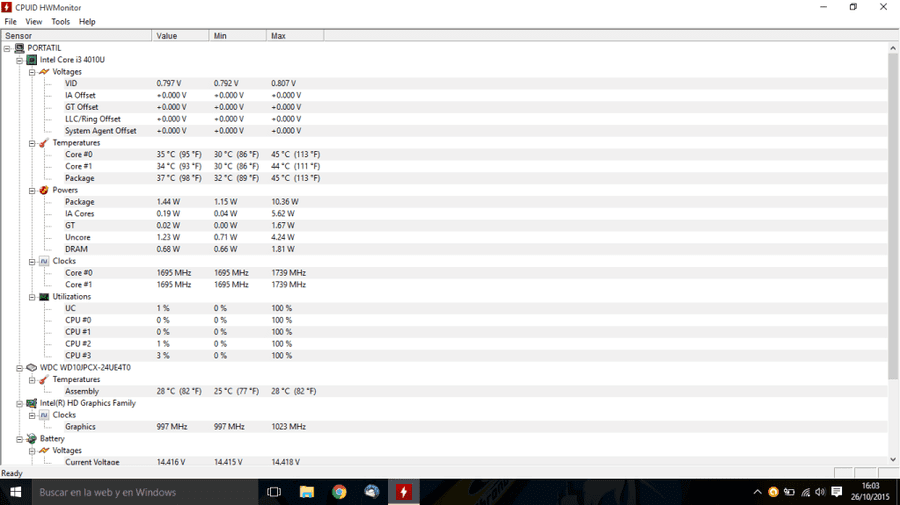Click the CPU Temperatures thermometer icon
This screenshot has height=505, width=900.
click(x=44, y=143)
